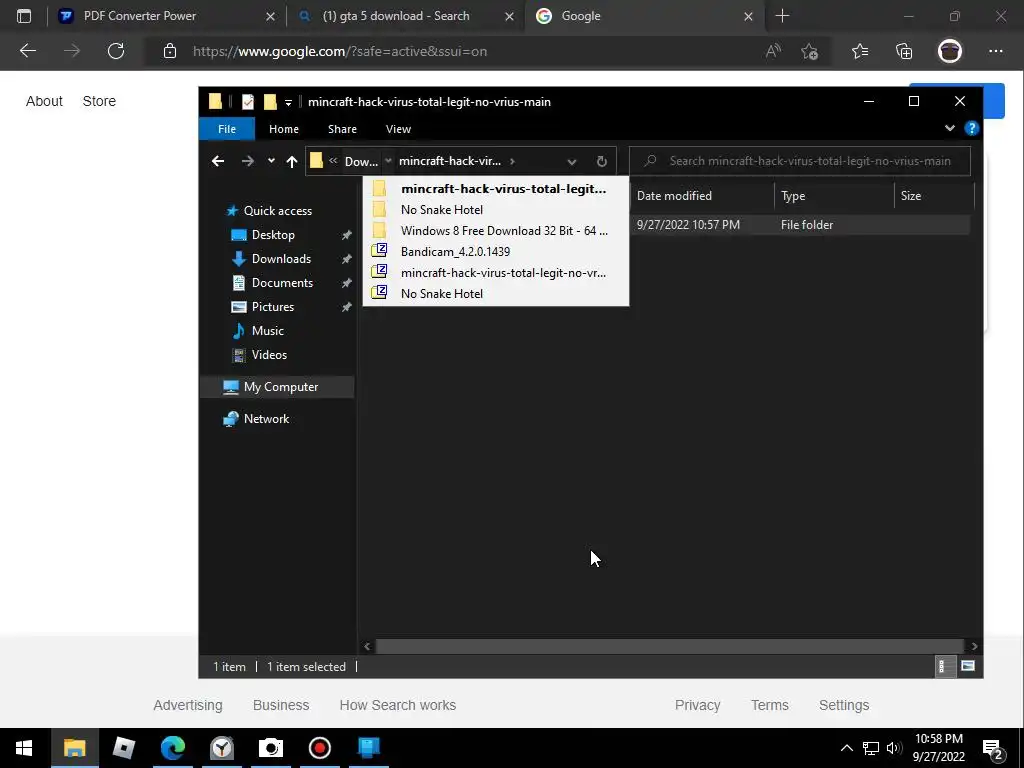Add this page to favorites
The image size is (1024, 768).
pyautogui.click(x=810, y=51)
